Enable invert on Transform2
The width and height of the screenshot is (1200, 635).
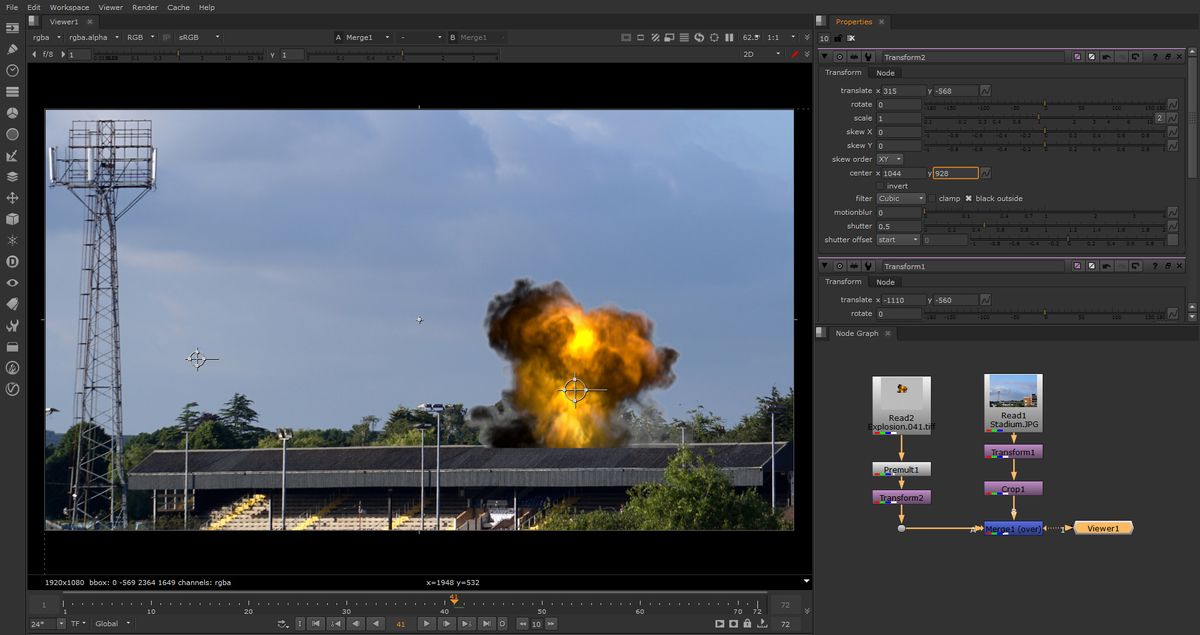tap(880, 186)
